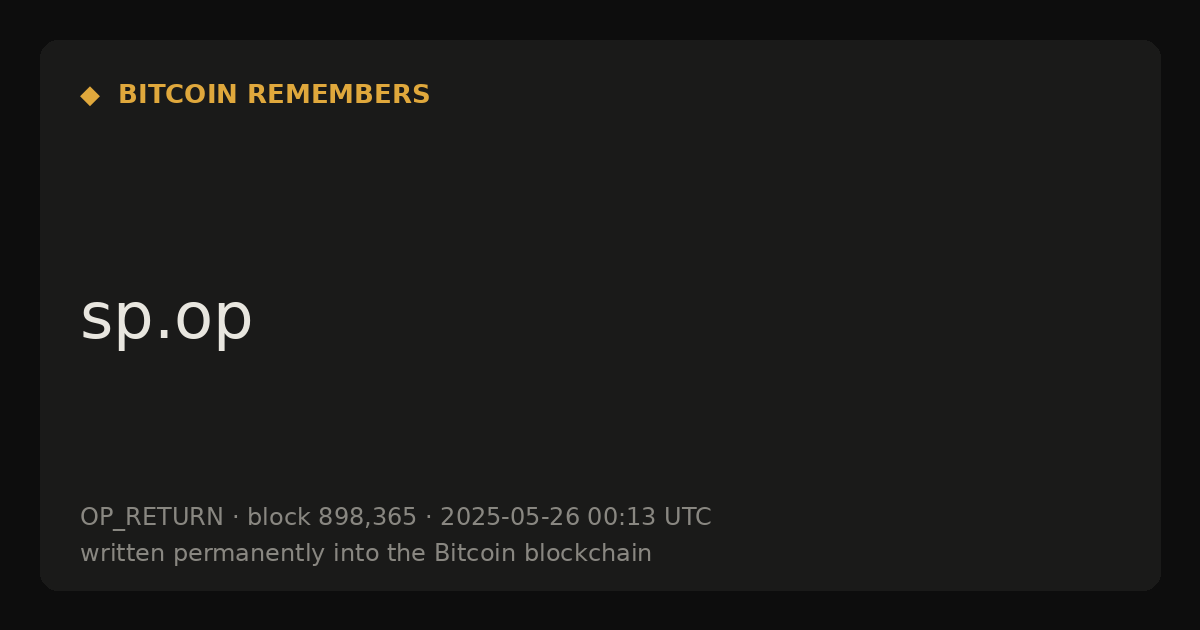Click the orange diamond icon

coord(90,96)
